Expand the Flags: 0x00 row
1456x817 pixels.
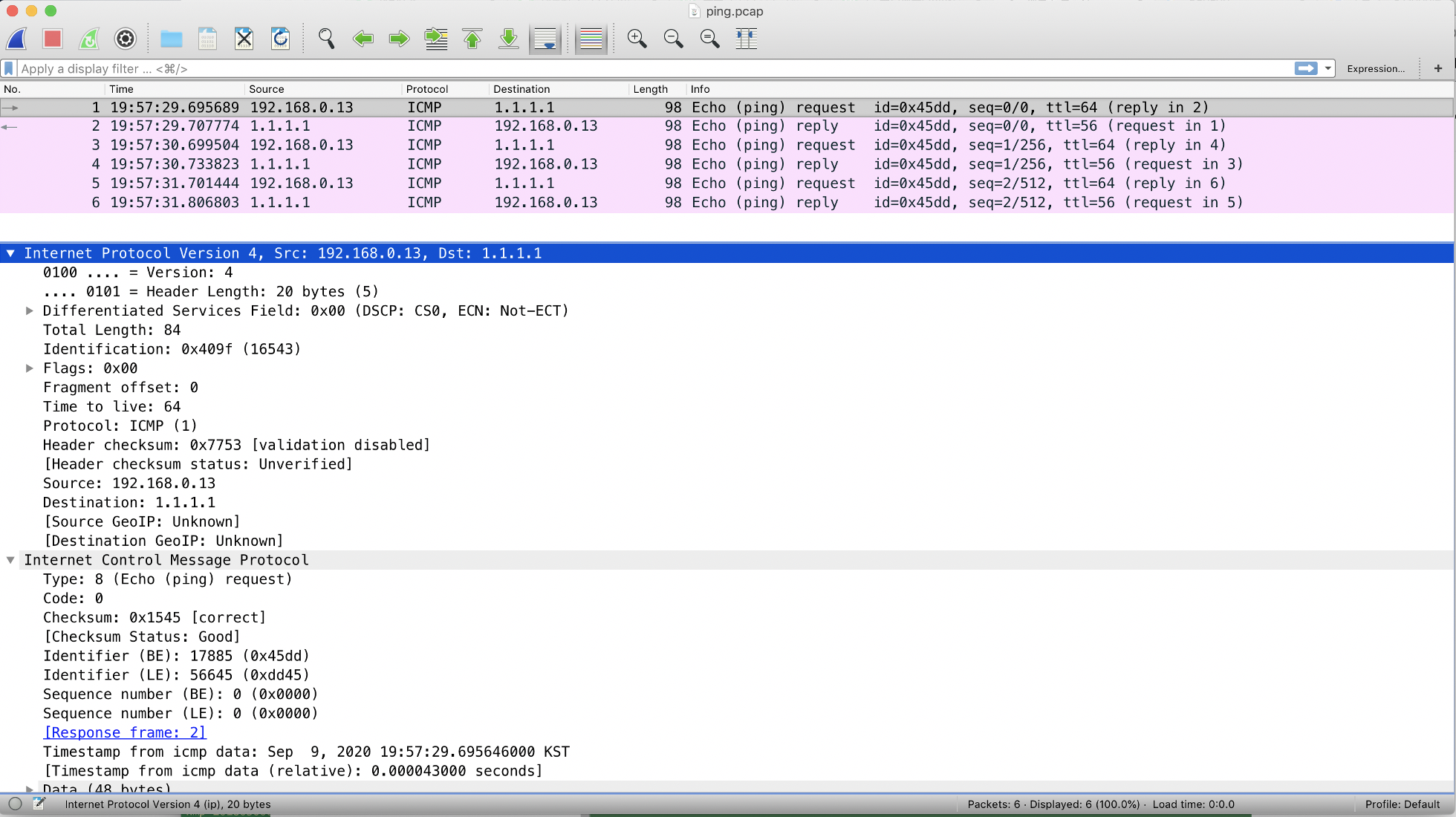click(x=30, y=368)
